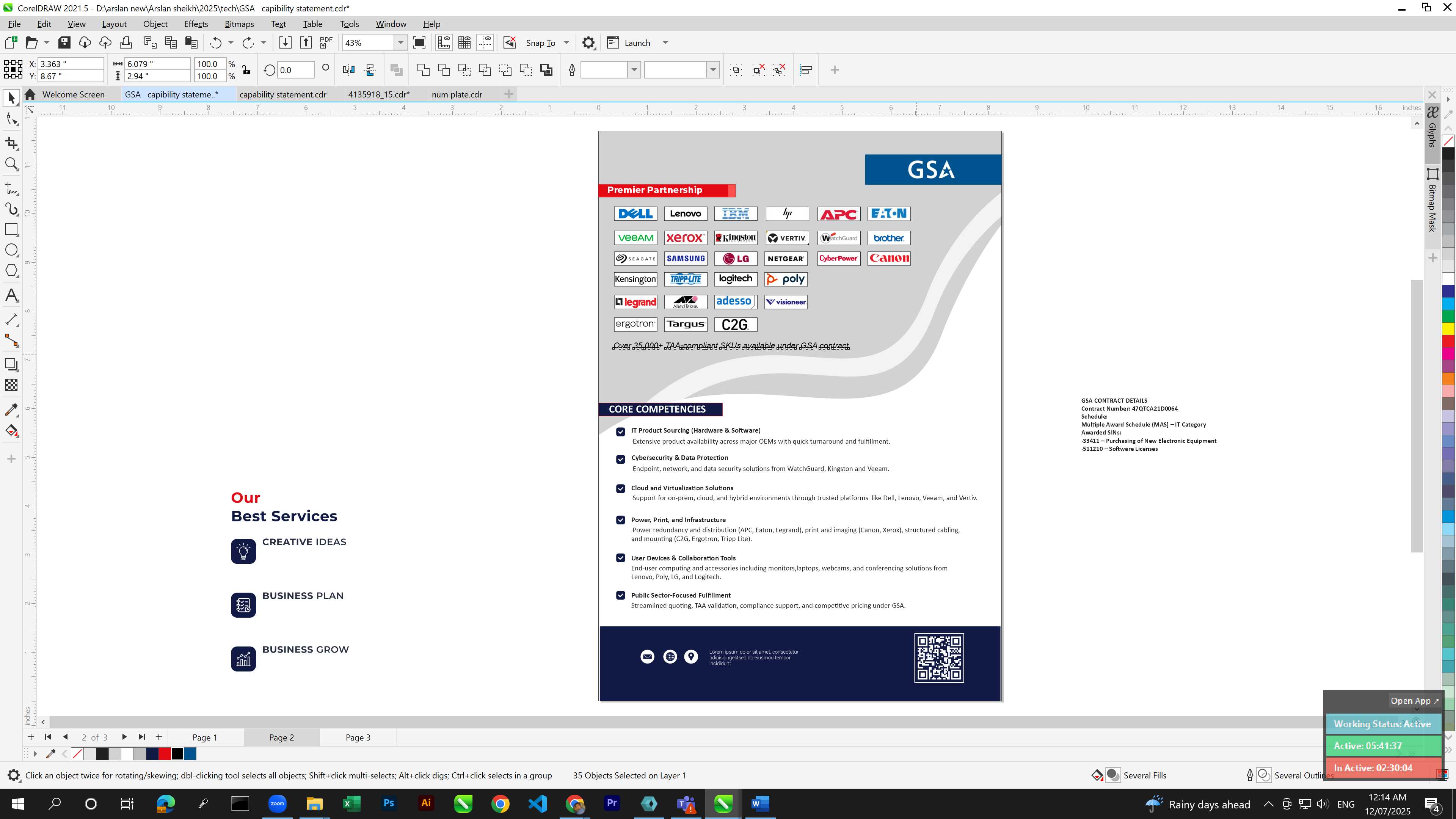Screen dimensions: 1456x819
Task: Click the Mirror horizontally icon
Action: click(x=349, y=69)
